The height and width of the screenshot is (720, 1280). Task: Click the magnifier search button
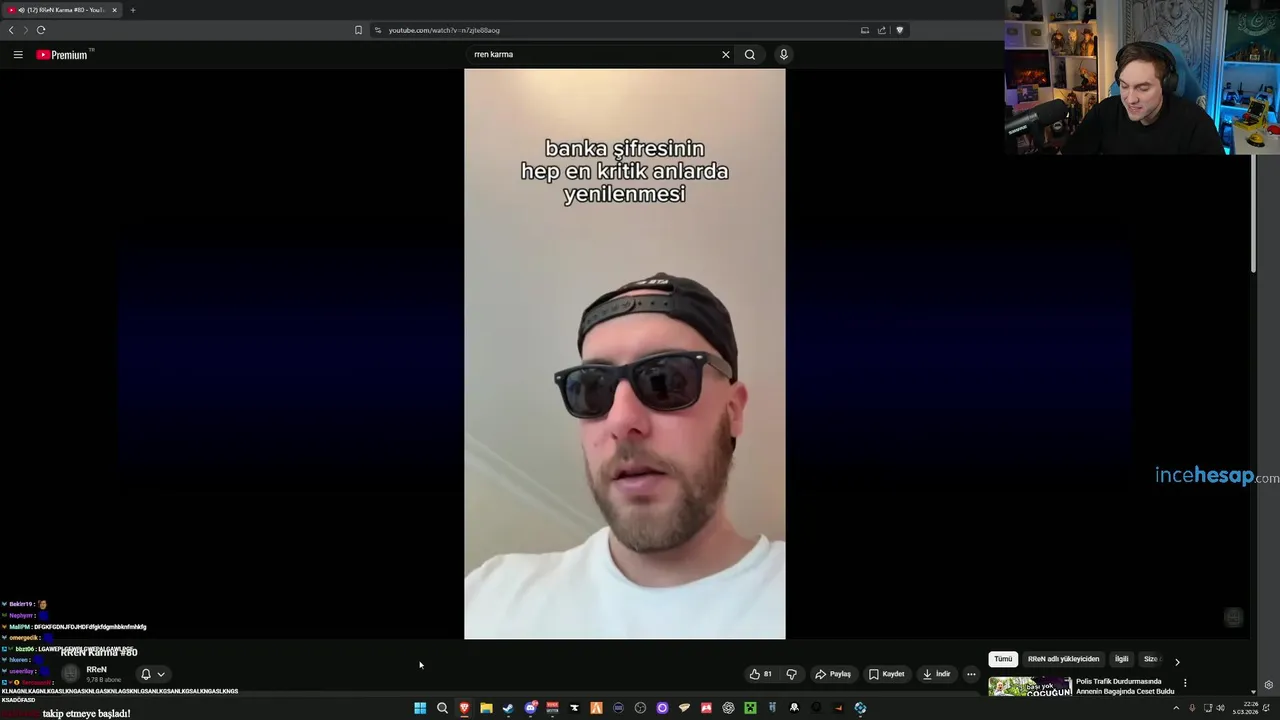pos(750,55)
